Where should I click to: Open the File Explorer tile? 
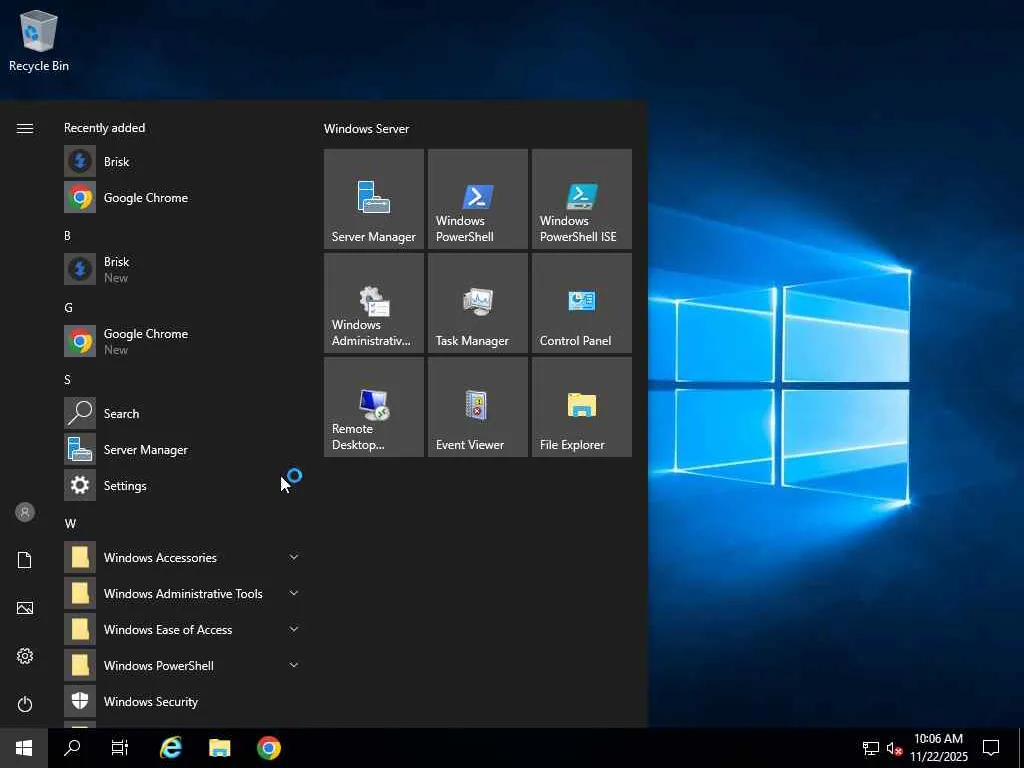tap(582, 407)
